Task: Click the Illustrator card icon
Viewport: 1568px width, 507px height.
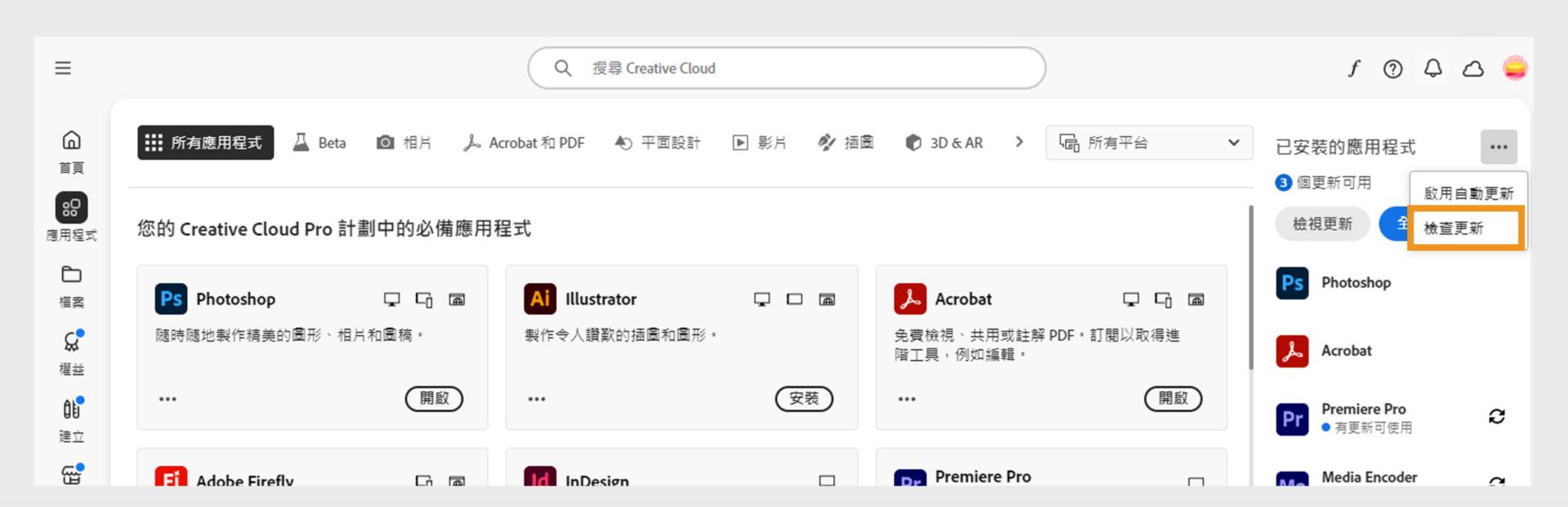Action: tap(540, 299)
